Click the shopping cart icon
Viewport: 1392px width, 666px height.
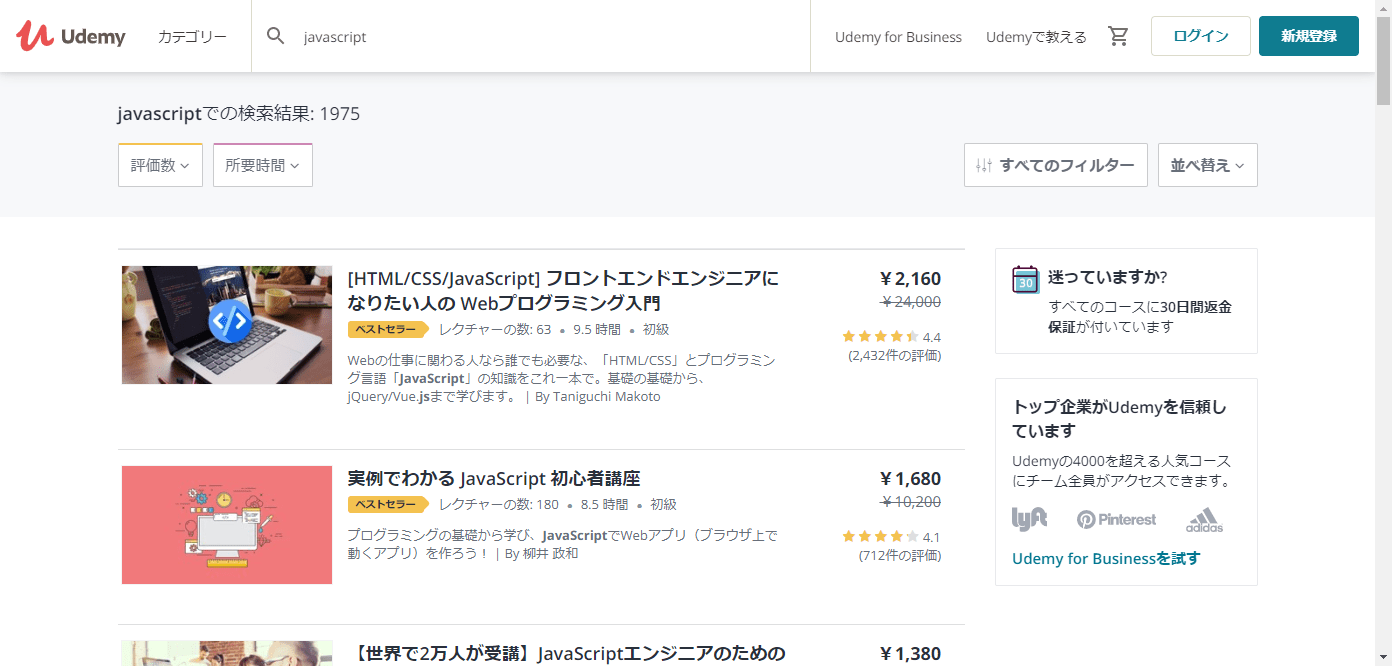[x=1118, y=35]
